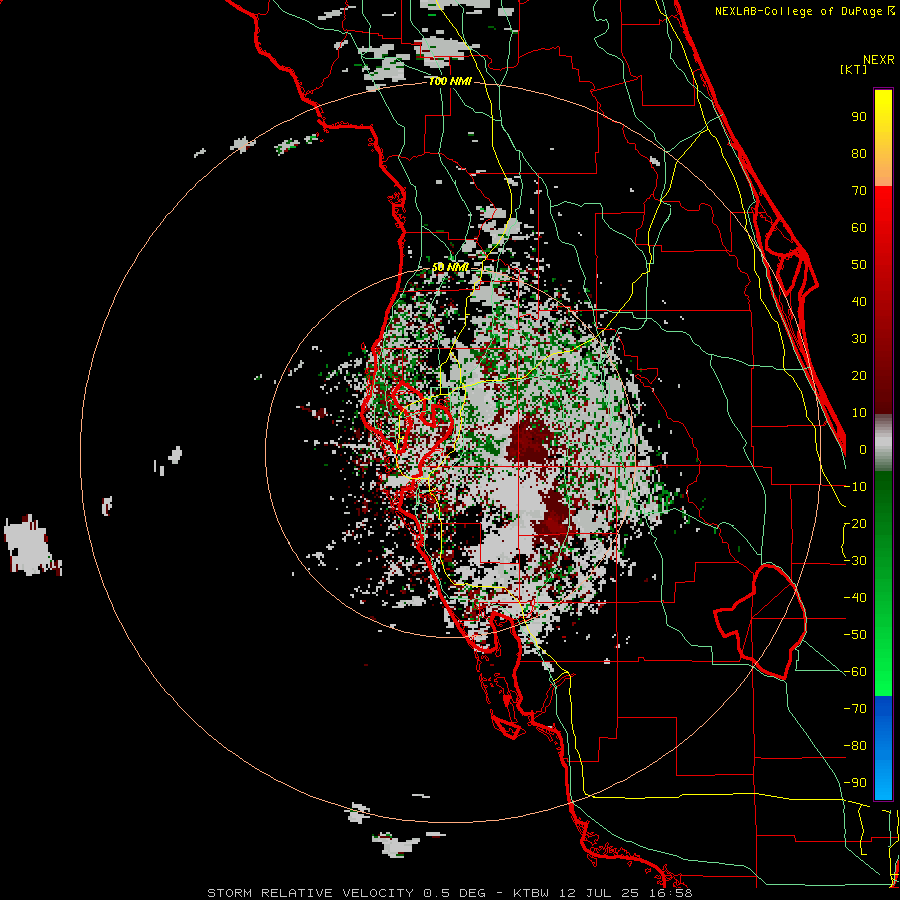Click the -60 scale value
900x900 pixels.
tap(855, 672)
